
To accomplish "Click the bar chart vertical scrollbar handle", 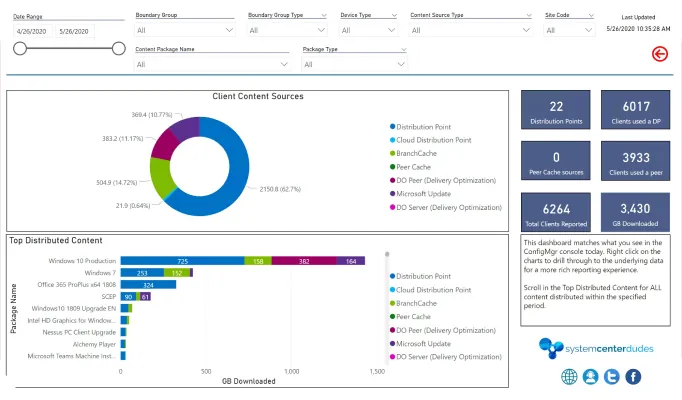I will (x=387, y=254).
